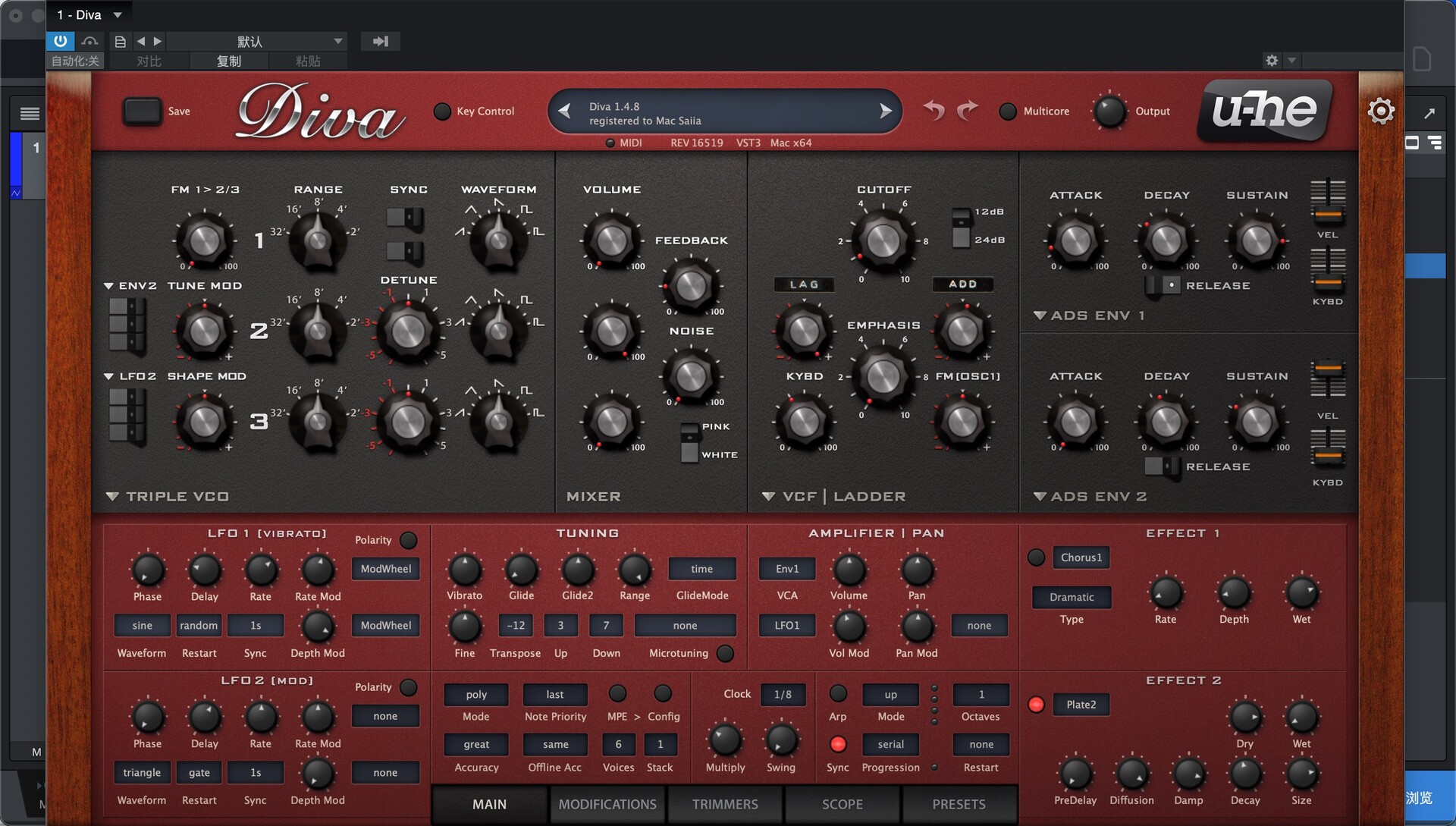1456x826 pixels.
Task: Toggle the blue plugin bypass power icon
Action: [x=60, y=41]
